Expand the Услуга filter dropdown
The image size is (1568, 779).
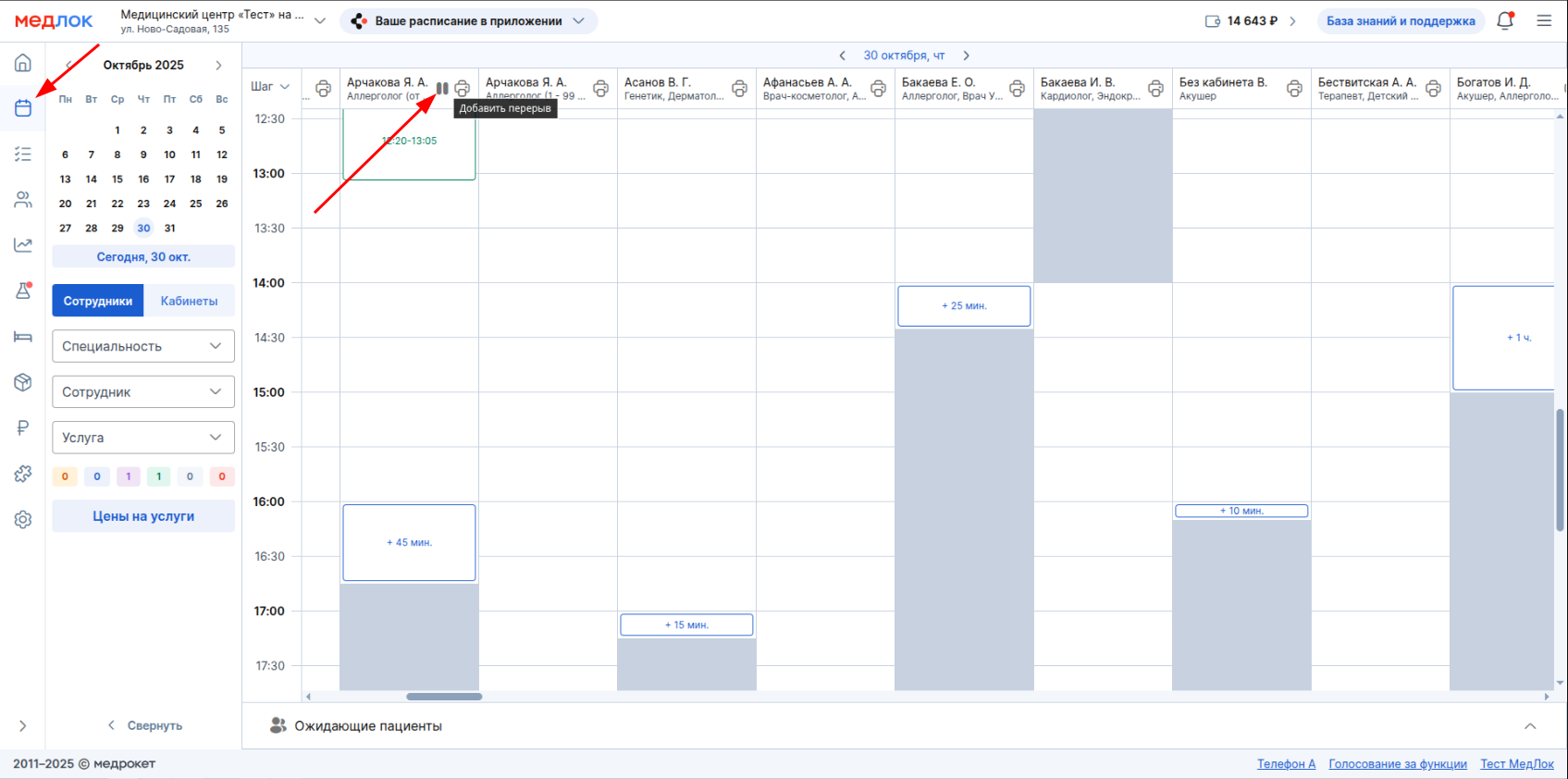tap(143, 438)
